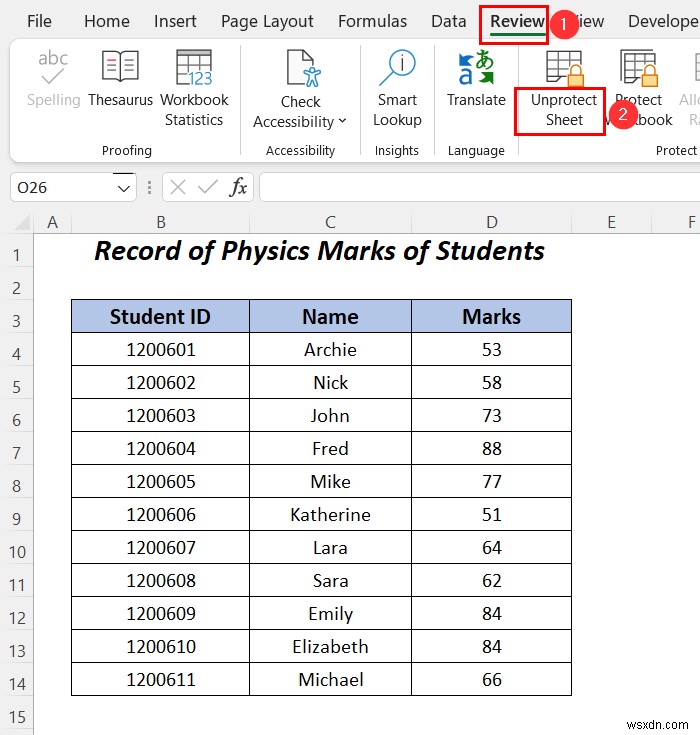Screen dimensions: 700x735
Task: Select the cell containing Michael
Action: pos(330,680)
